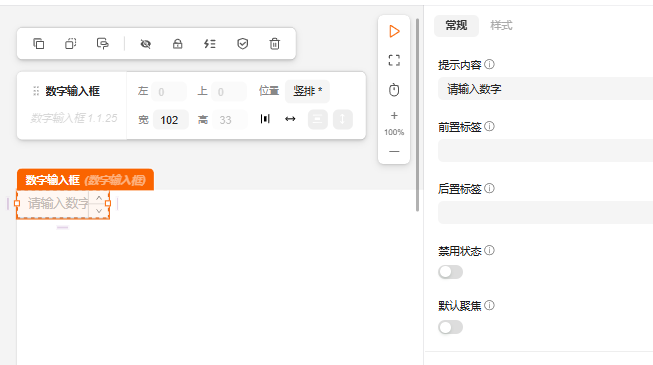
Task: Click the 高 height field showing 33
Action: point(230,120)
